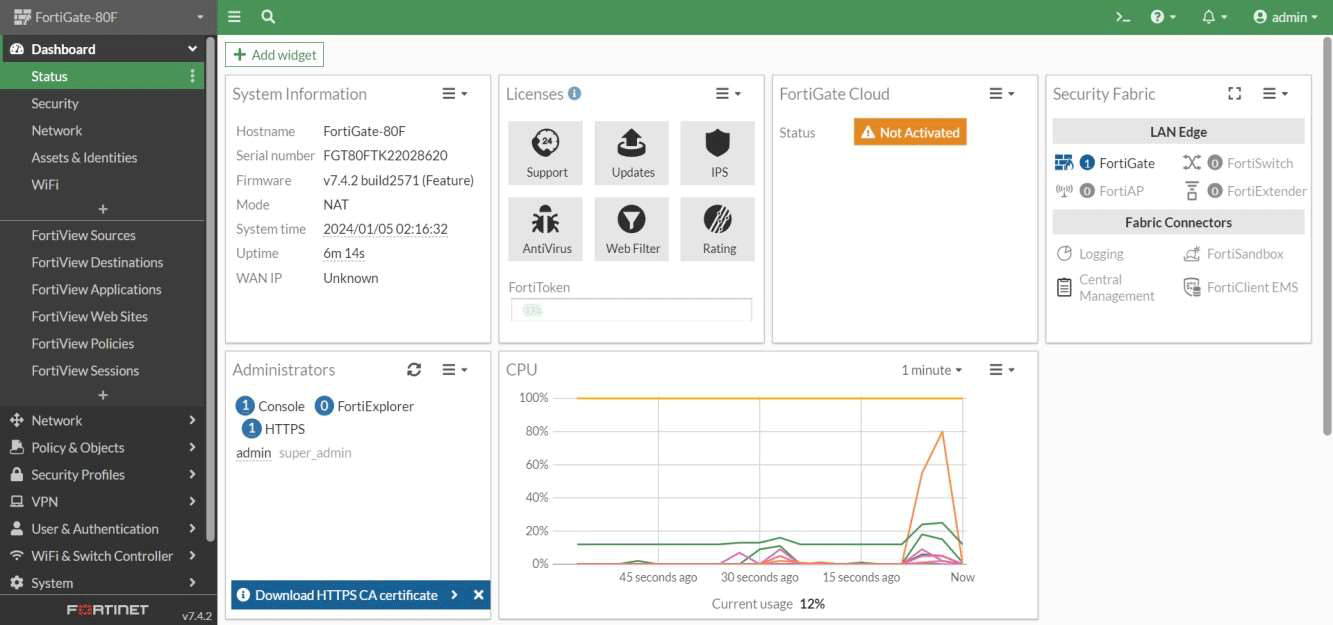Open the CLI console icon
The width and height of the screenshot is (1333, 625).
1123,17
